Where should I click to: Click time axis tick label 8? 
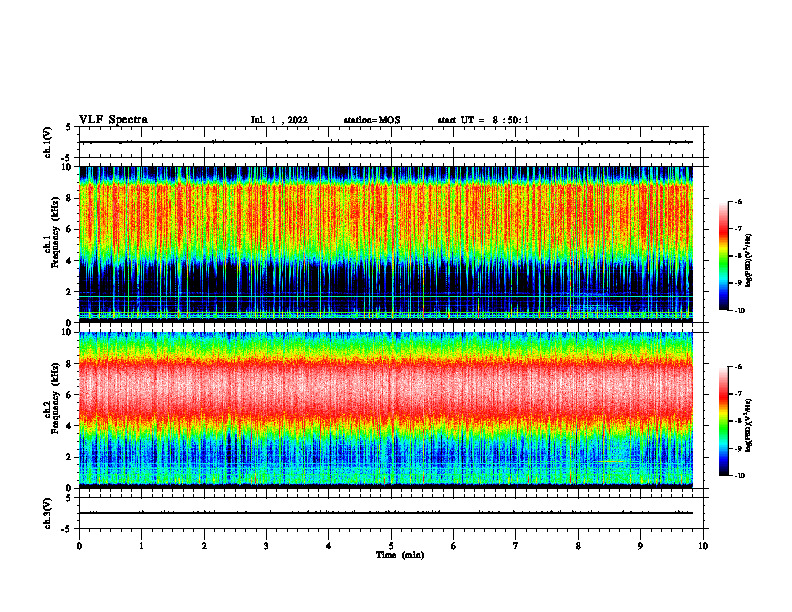(578, 546)
